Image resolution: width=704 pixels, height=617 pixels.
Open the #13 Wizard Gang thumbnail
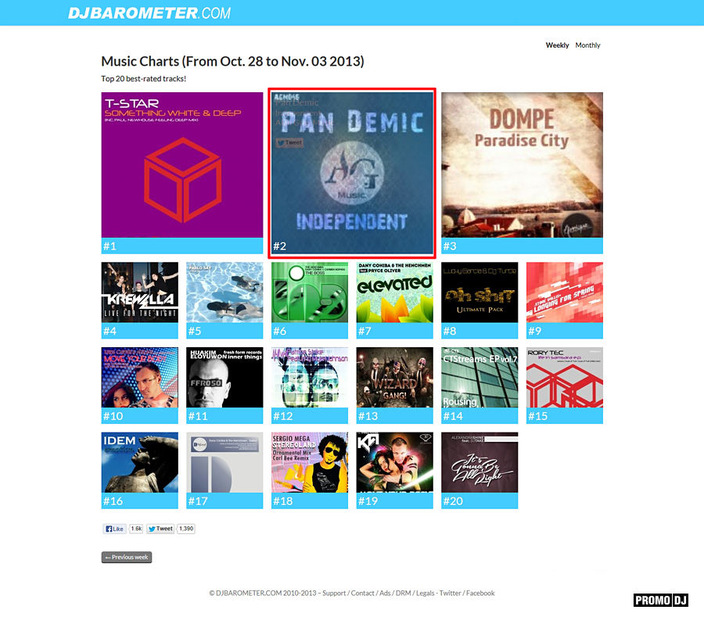click(395, 385)
